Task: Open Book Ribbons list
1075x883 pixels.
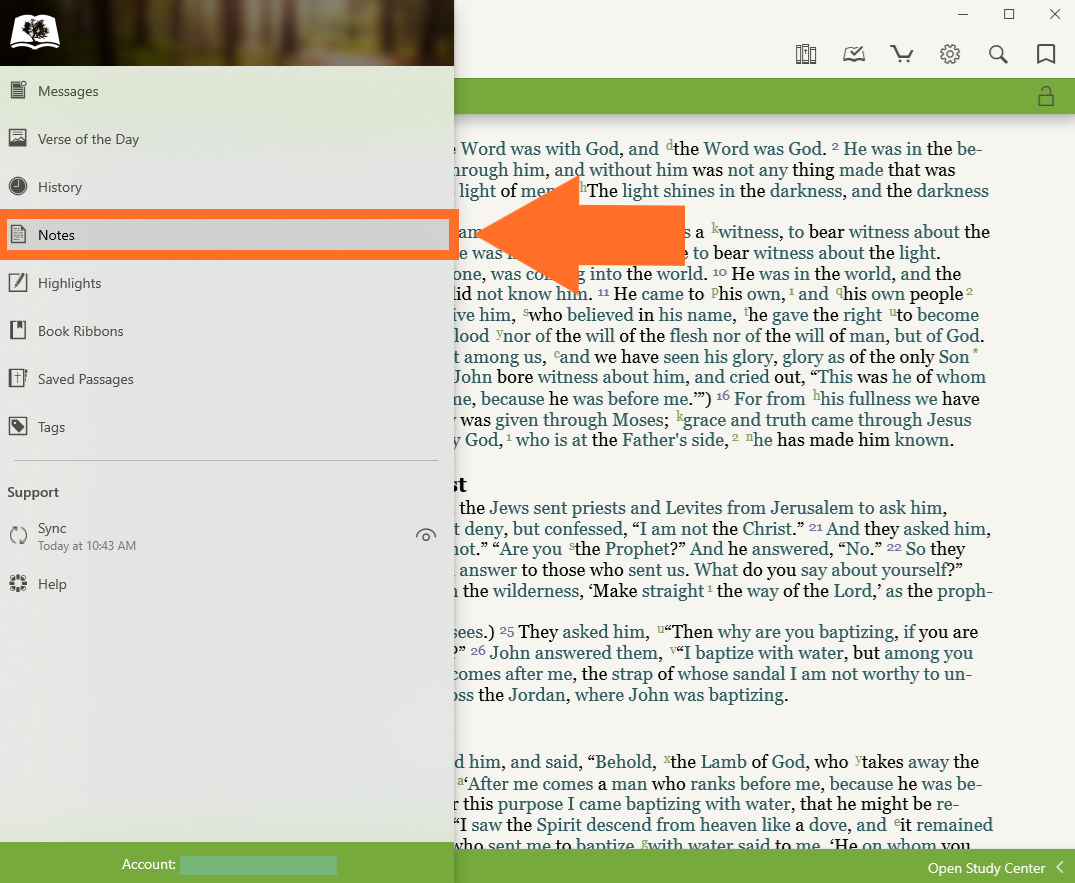Action: (x=80, y=331)
